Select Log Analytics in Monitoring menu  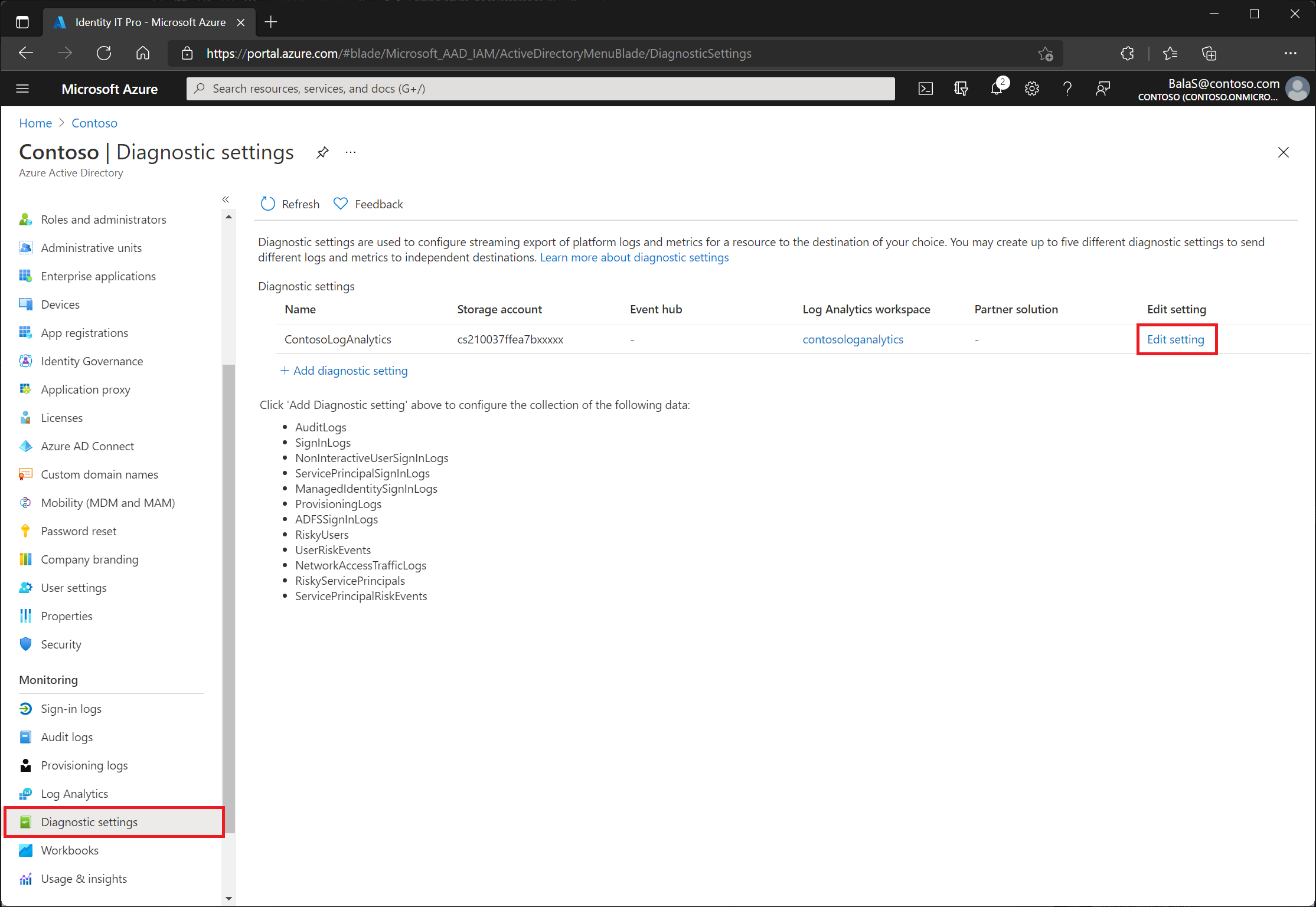coord(74,794)
